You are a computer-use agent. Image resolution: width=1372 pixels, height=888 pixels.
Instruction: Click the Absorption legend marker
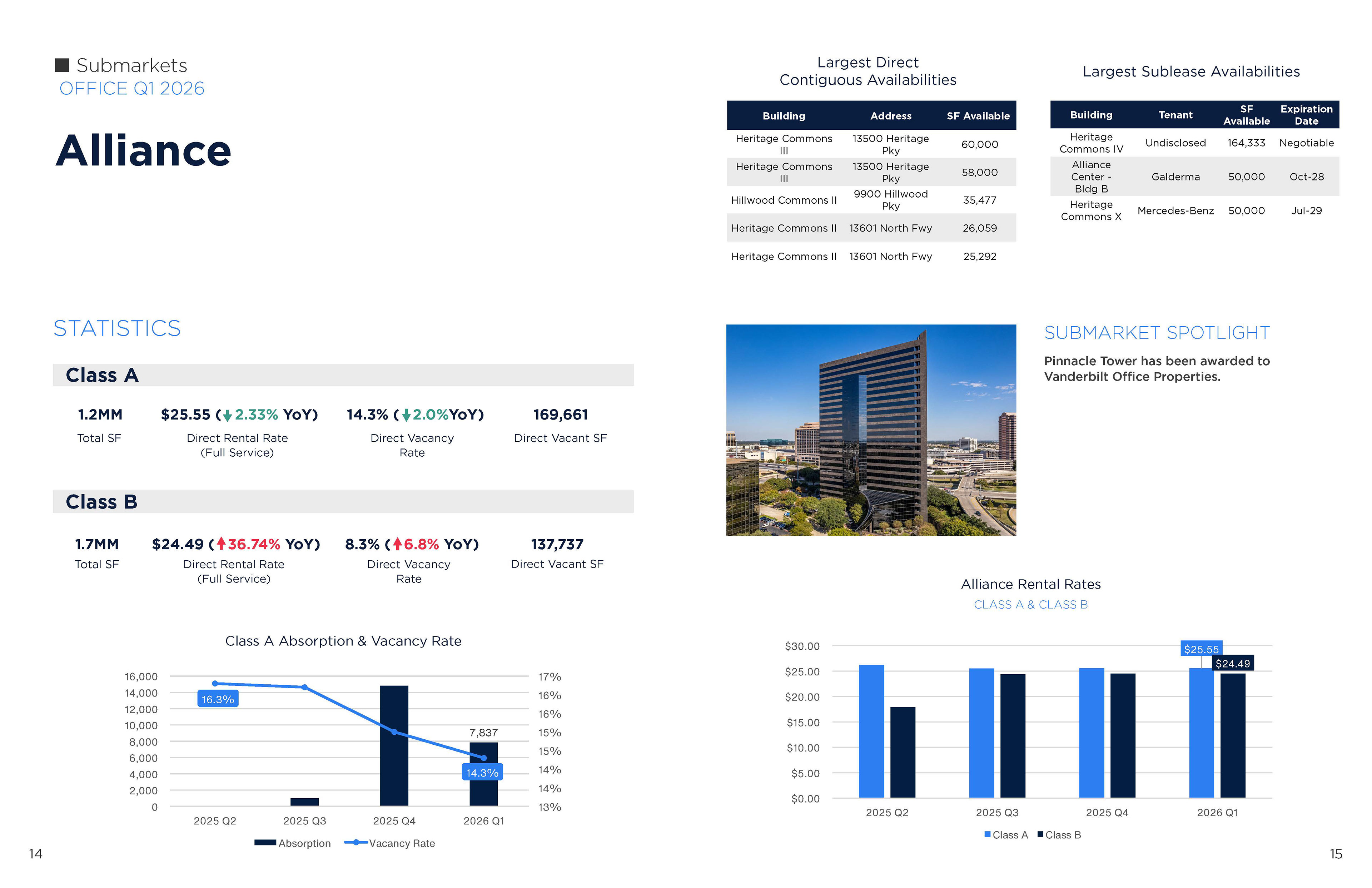[265, 843]
